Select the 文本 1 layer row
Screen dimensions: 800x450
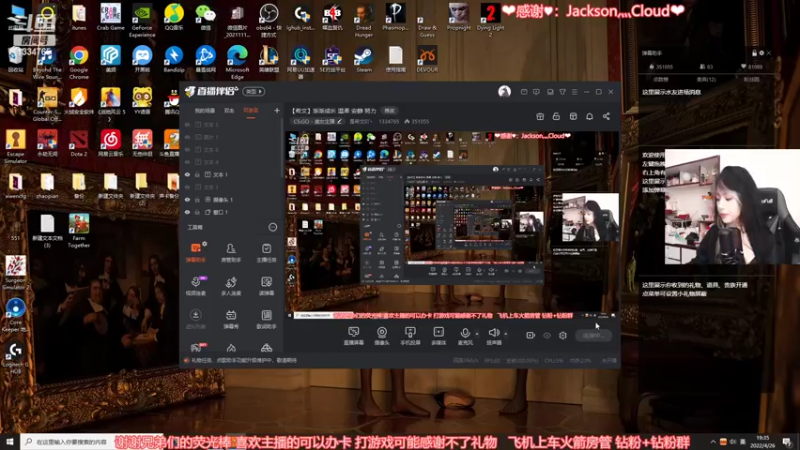(x=232, y=174)
